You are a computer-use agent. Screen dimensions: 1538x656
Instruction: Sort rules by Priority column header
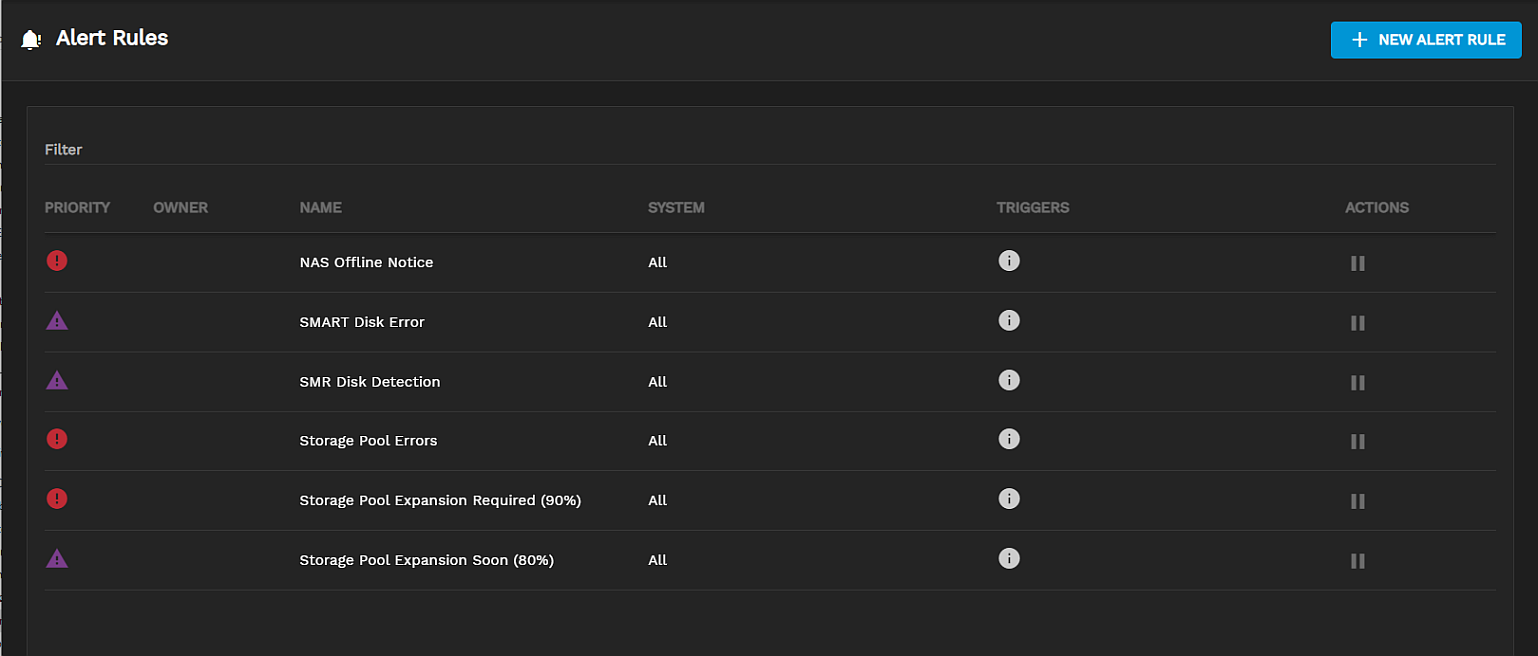point(77,208)
